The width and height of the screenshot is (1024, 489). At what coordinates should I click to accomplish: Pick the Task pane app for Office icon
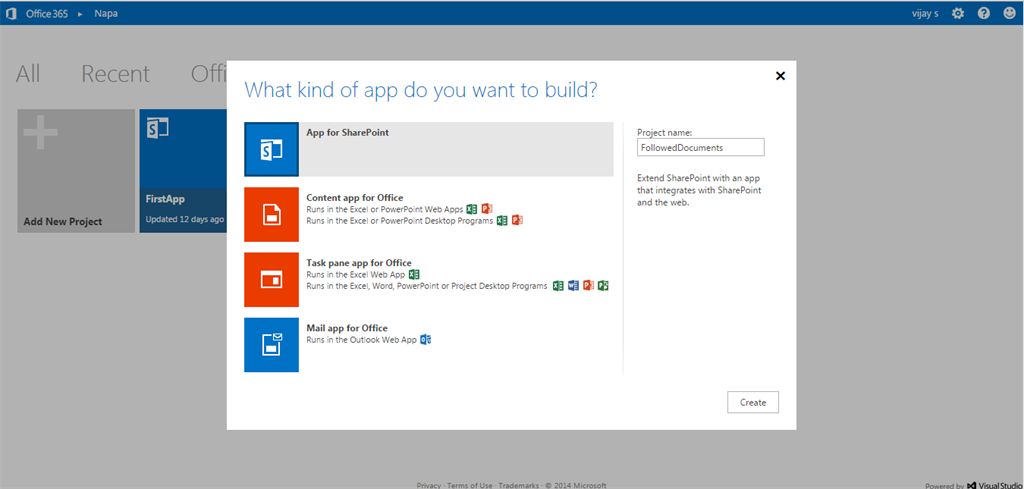tap(271, 279)
